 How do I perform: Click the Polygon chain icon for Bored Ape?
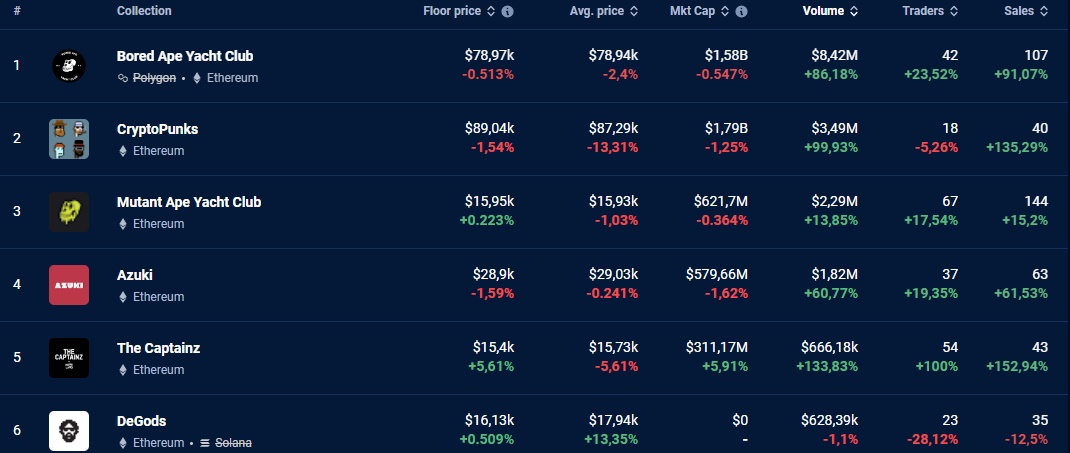[123, 78]
